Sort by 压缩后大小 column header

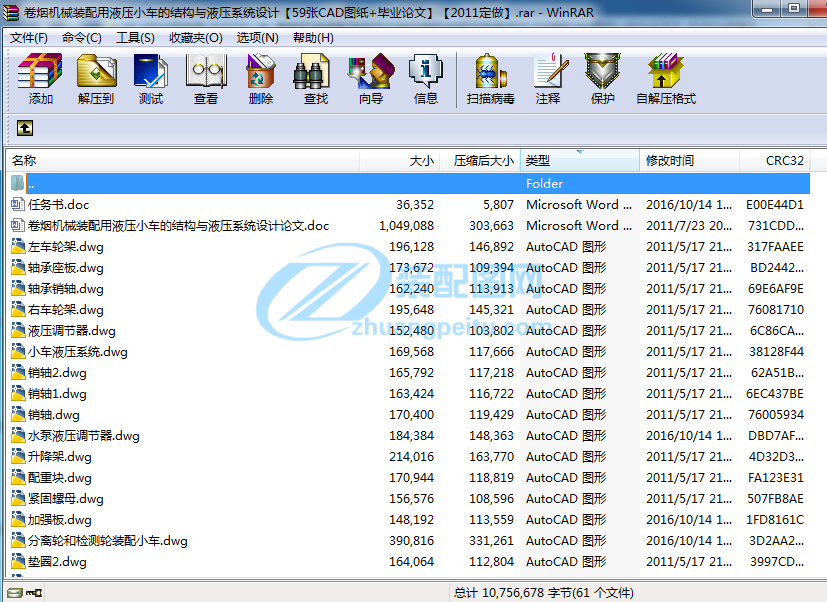click(480, 160)
